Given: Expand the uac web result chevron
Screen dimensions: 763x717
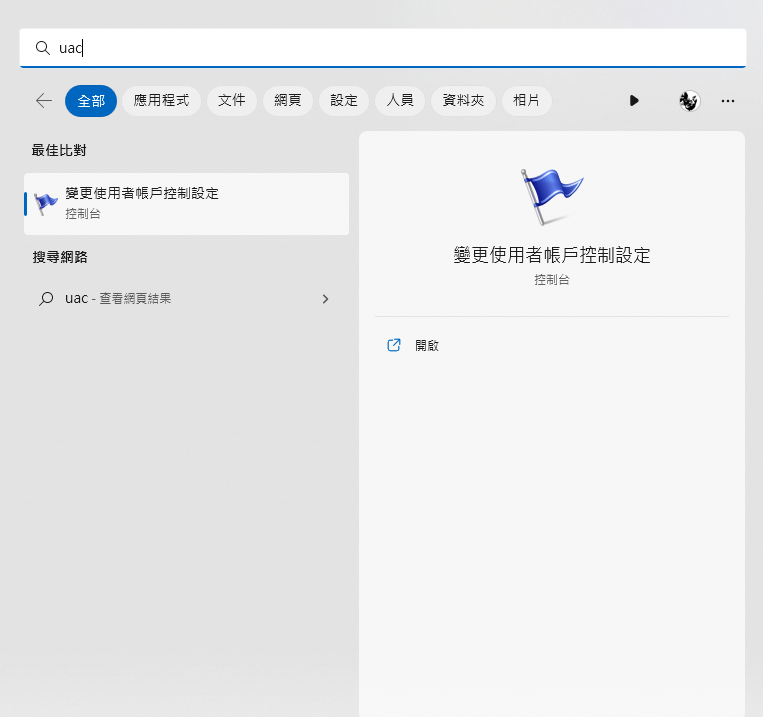Looking at the screenshot, I should (325, 299).
